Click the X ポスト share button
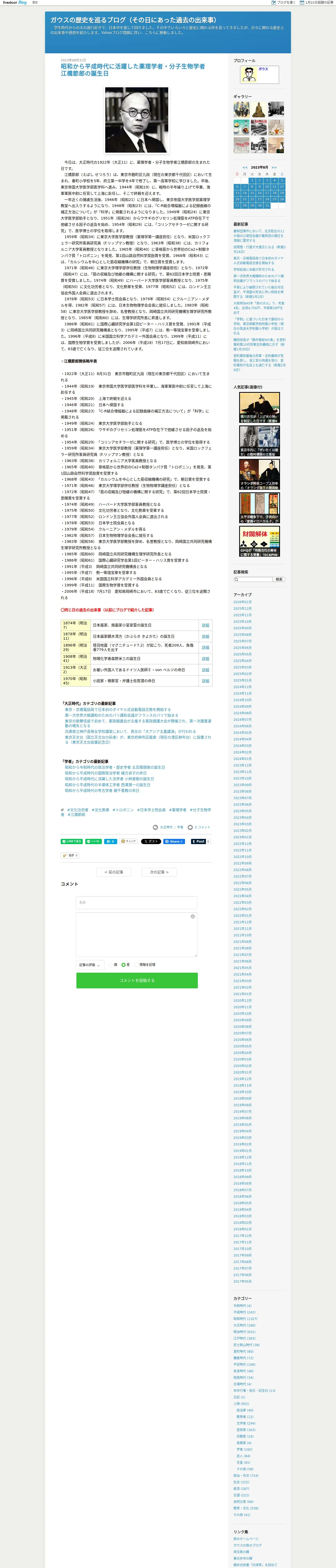336x1568 pixels. [x=151, y=841]
